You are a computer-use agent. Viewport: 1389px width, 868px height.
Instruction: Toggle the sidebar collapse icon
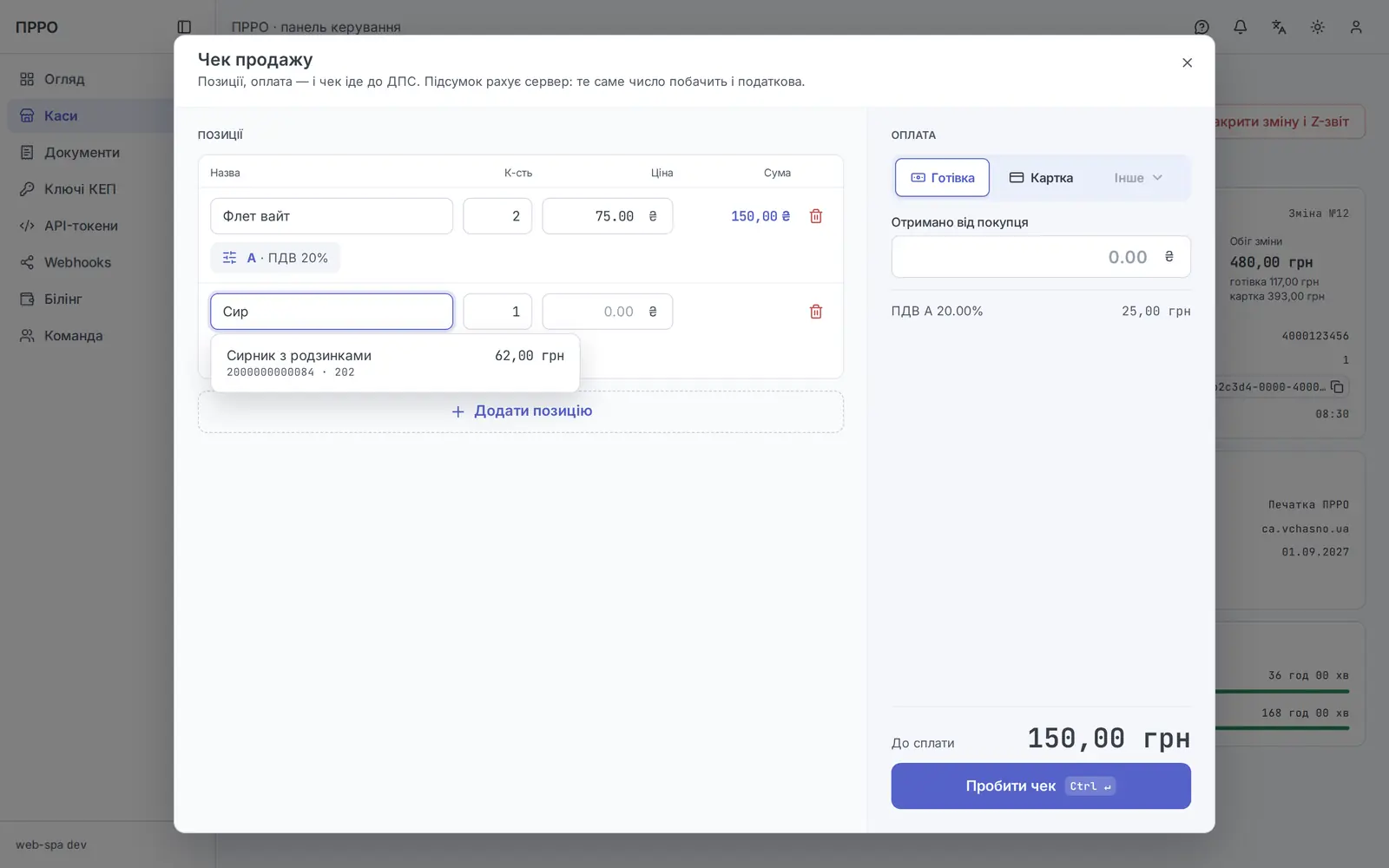(x=184, y=27)
